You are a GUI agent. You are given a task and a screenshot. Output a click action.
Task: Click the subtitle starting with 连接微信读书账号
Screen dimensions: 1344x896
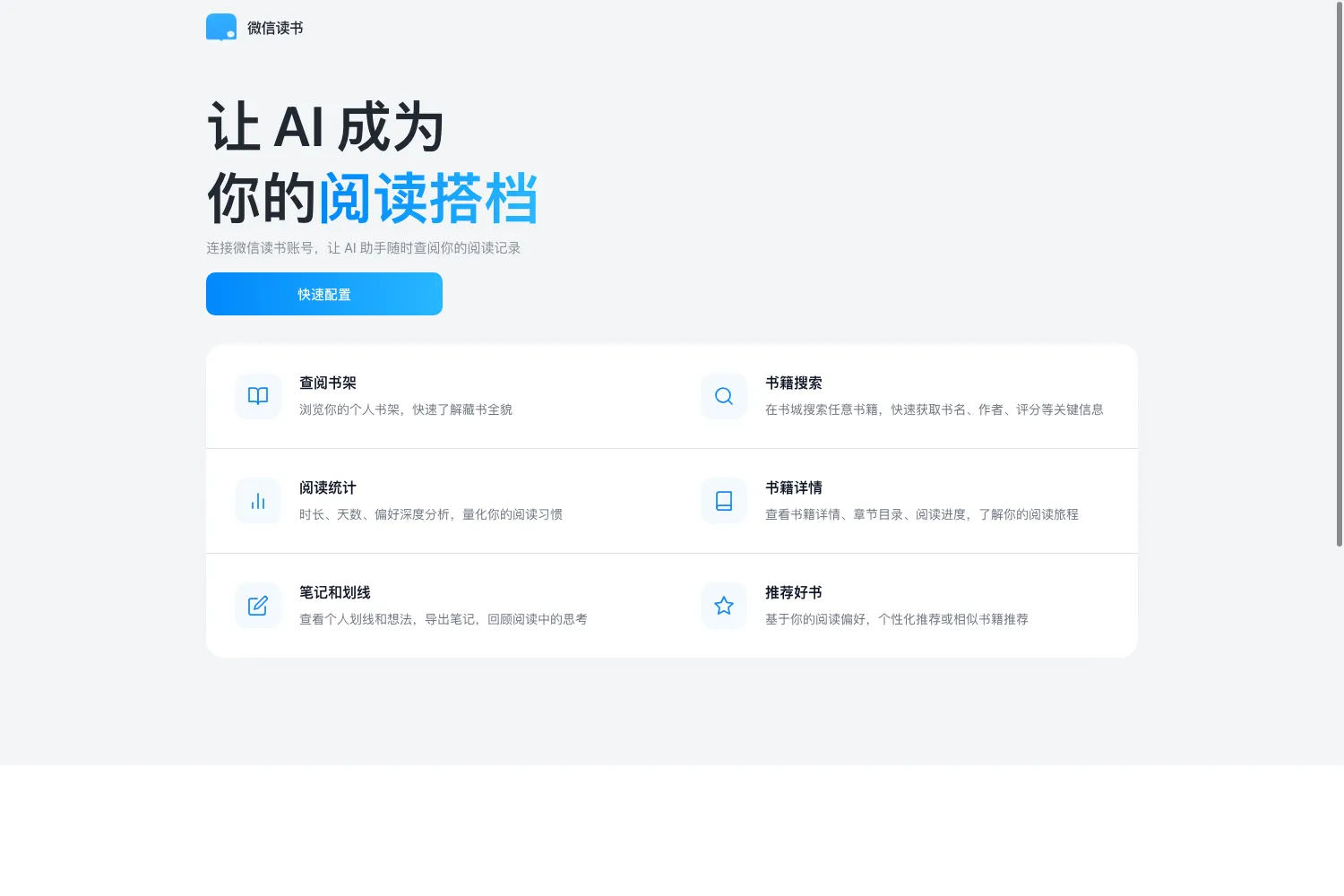tap(364, 248)
